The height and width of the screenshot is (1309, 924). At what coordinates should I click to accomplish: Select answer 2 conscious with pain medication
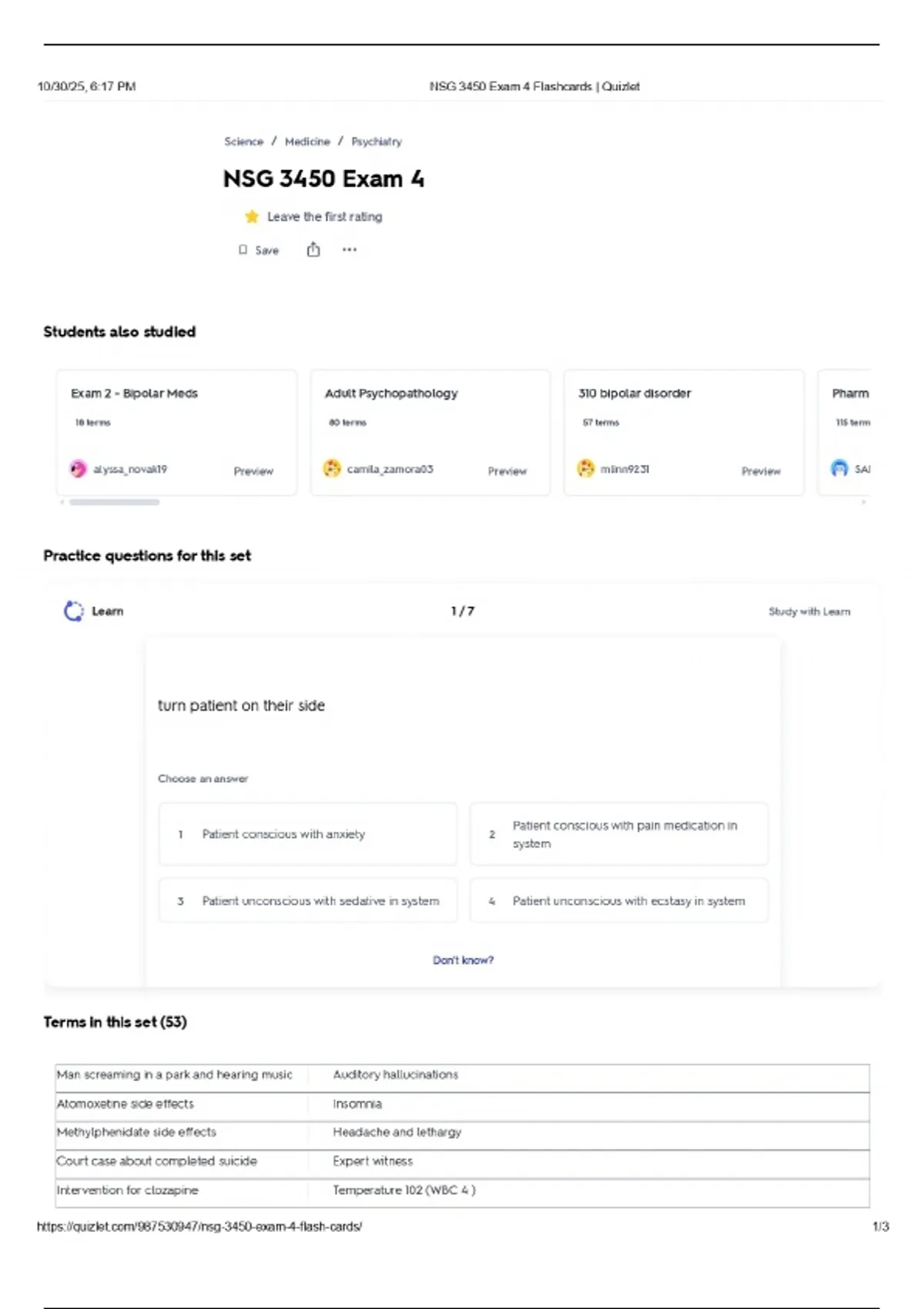point(619,835)
